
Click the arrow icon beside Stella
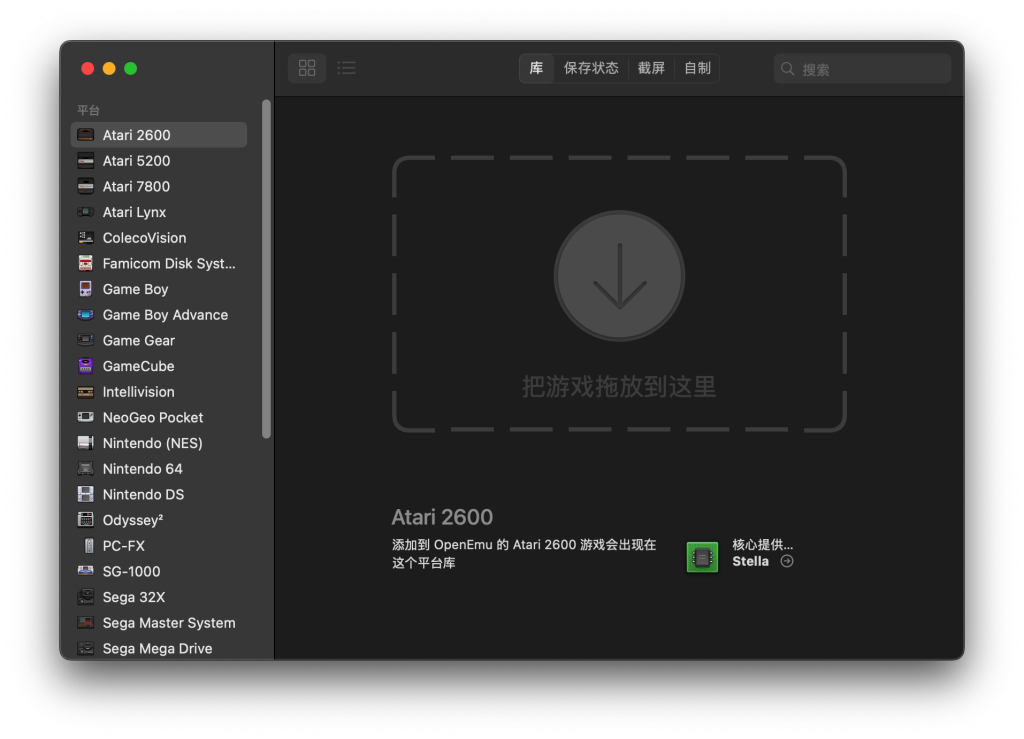point(787,561)
